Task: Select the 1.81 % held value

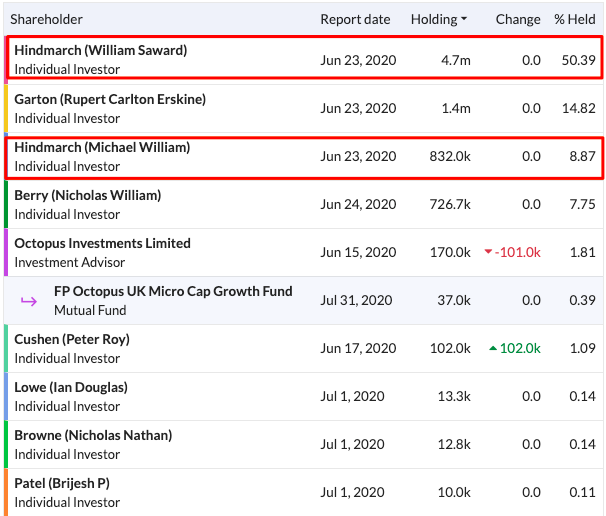Action: [582, 252]
